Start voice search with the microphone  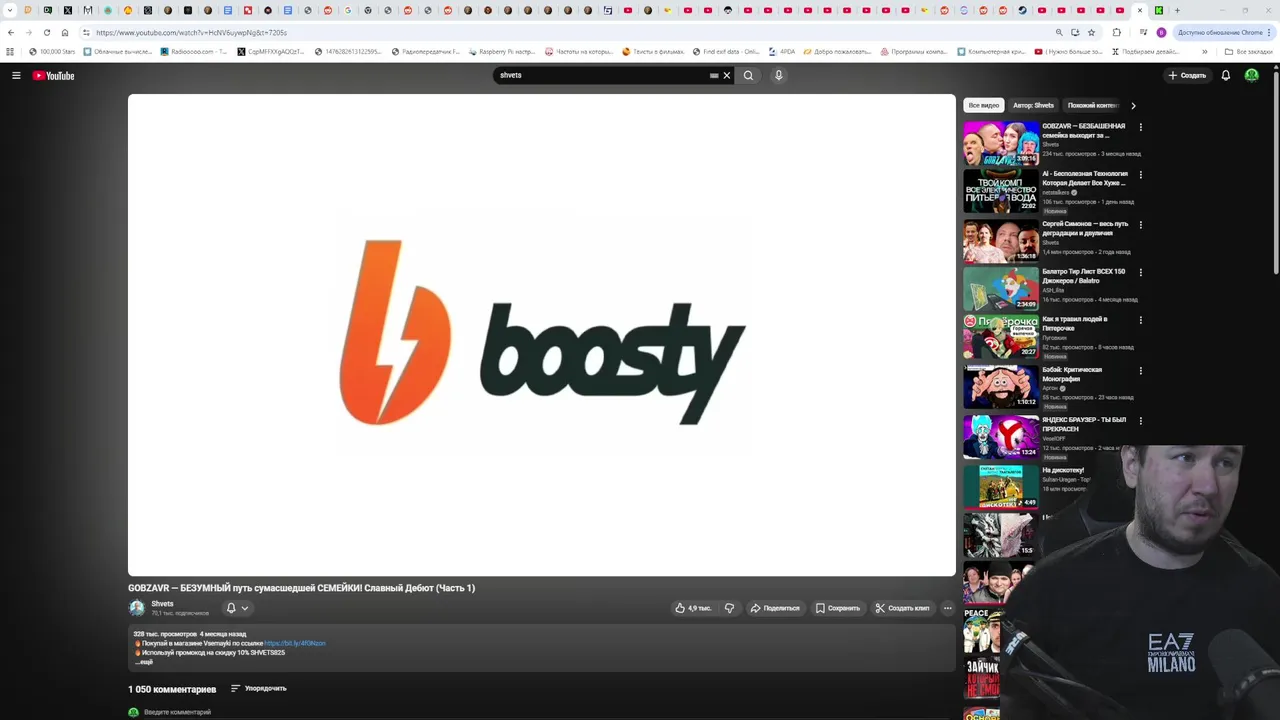coord(778,75)
